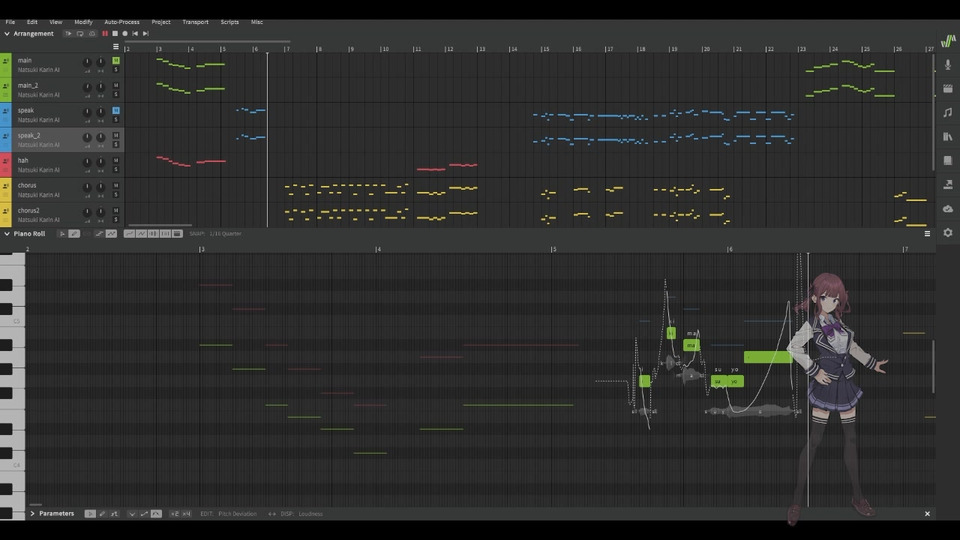This screenshot has height=540, width=960.
Task: Adjust the volume knob of hah track
Action: pos(87,161)
